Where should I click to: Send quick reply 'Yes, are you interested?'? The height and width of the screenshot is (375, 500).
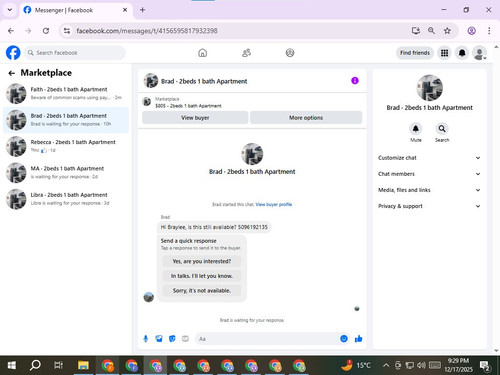202,261
